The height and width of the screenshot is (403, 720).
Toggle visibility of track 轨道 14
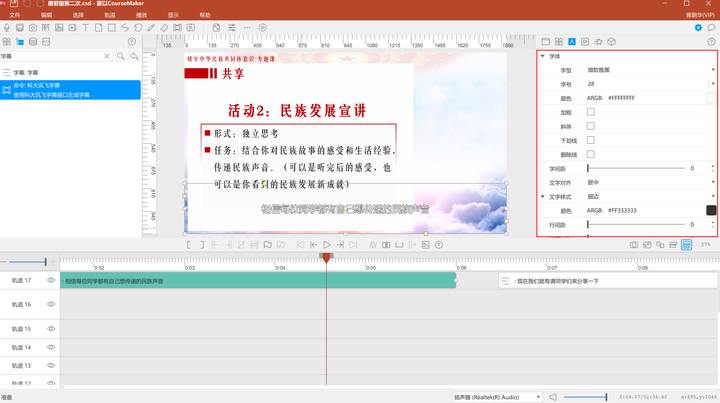point(51,347)
